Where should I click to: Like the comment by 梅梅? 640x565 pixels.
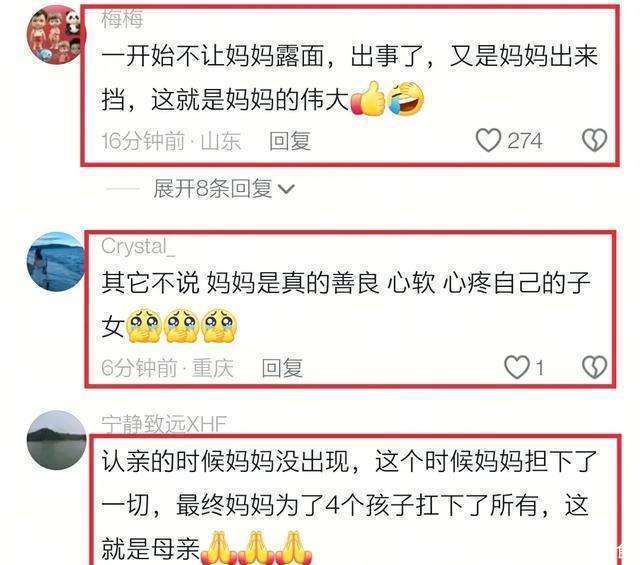[488, 140]
